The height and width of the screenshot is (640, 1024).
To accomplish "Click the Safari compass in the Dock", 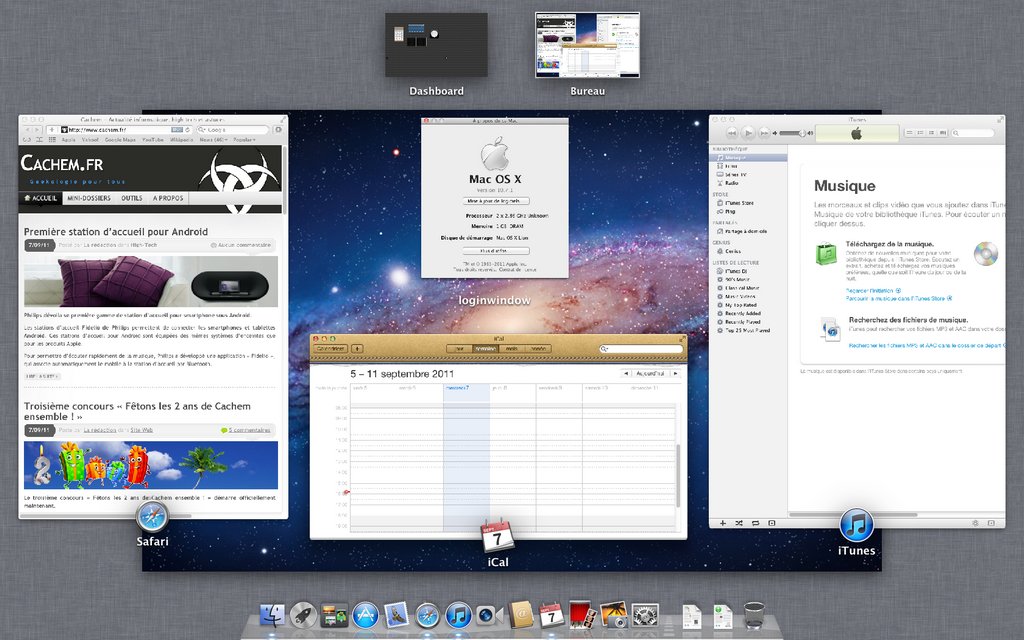I will pyautogui.click(x=428, y=615).
